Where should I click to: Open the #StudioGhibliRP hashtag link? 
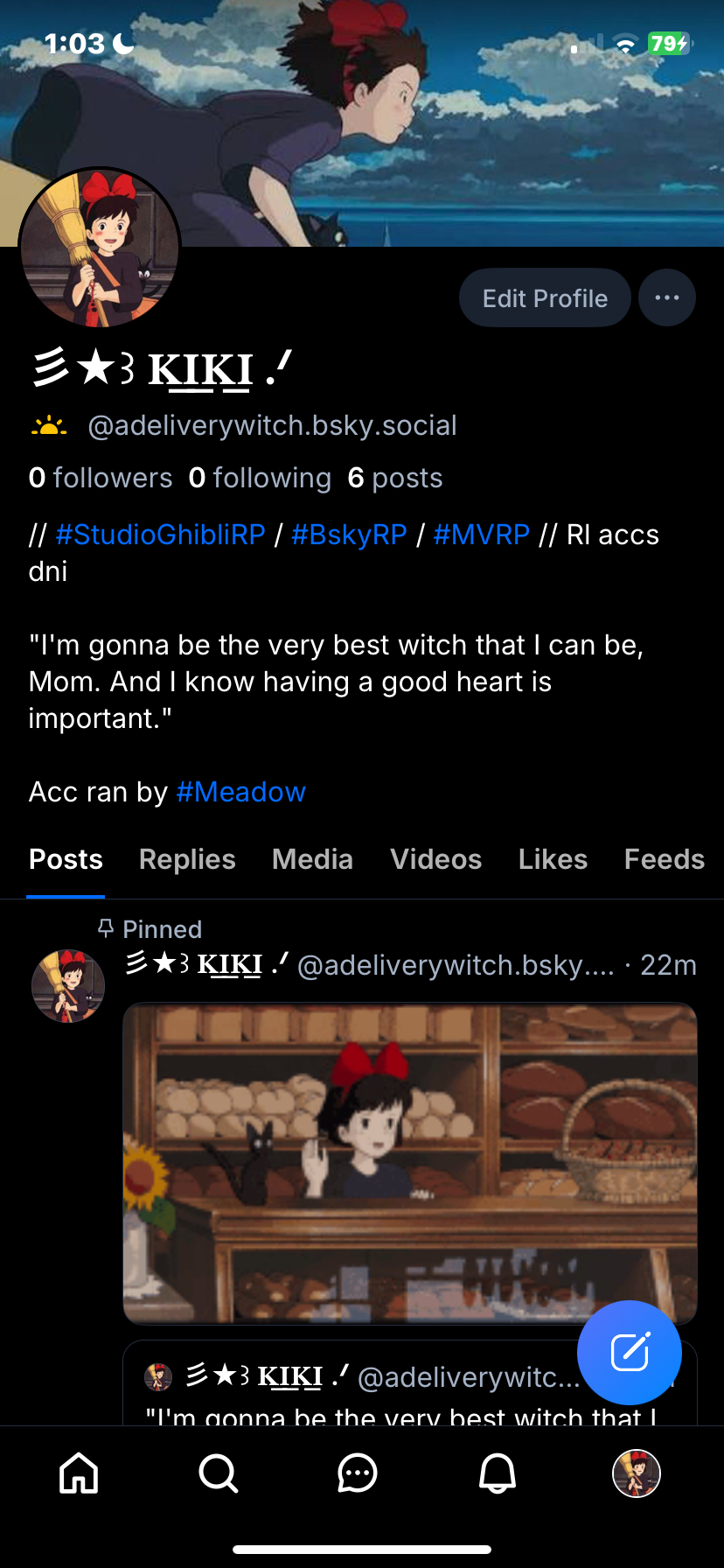click(x=160, y=535)
